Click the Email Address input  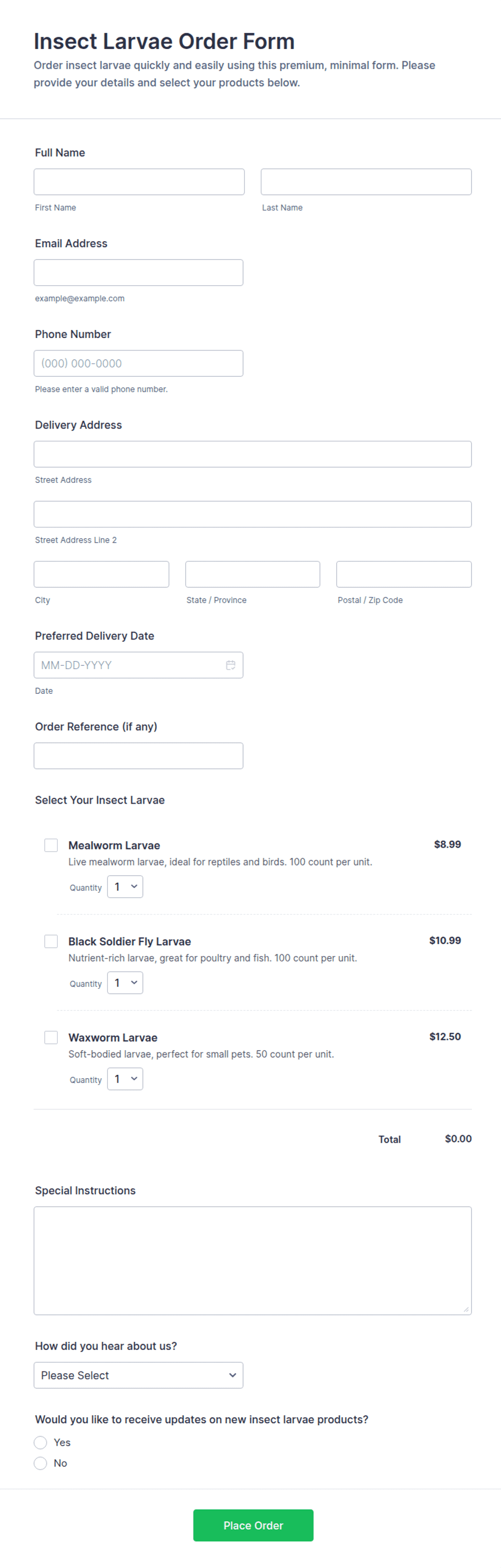click(x=138, y=273)
